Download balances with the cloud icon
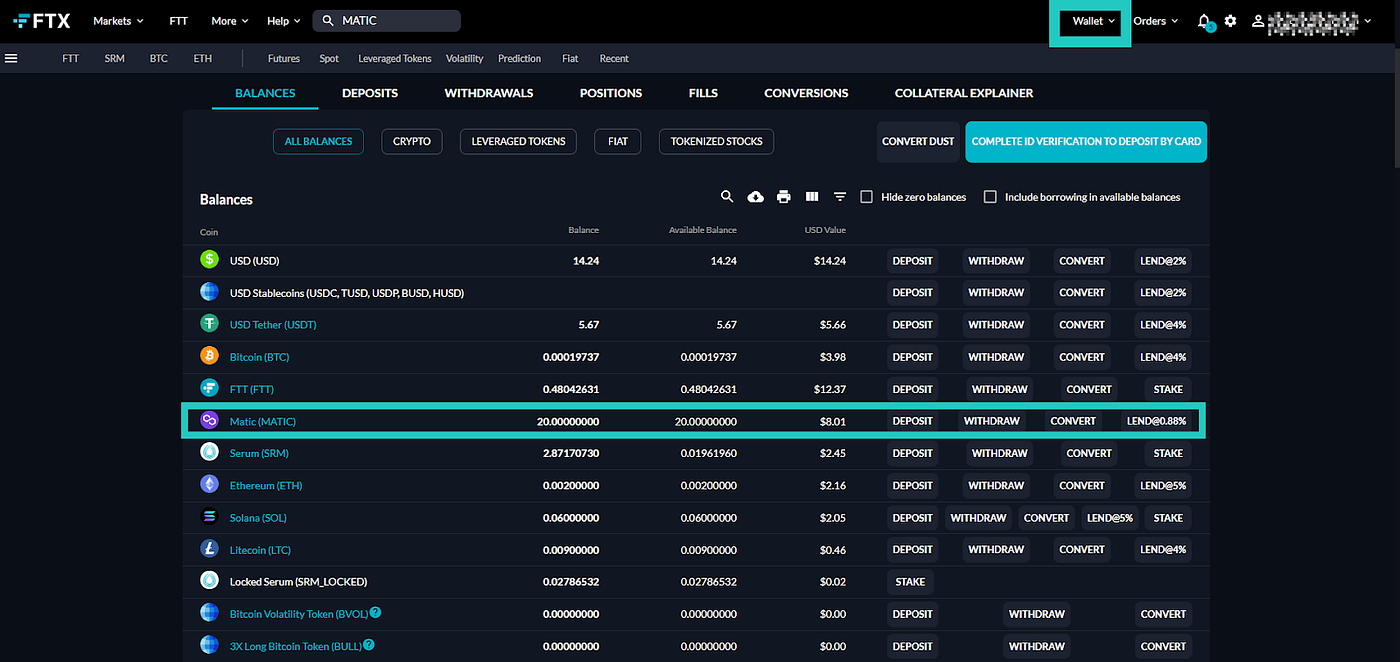Viewport: 1400px width, 662px height. pyautogui.click(x=756, y=197)
